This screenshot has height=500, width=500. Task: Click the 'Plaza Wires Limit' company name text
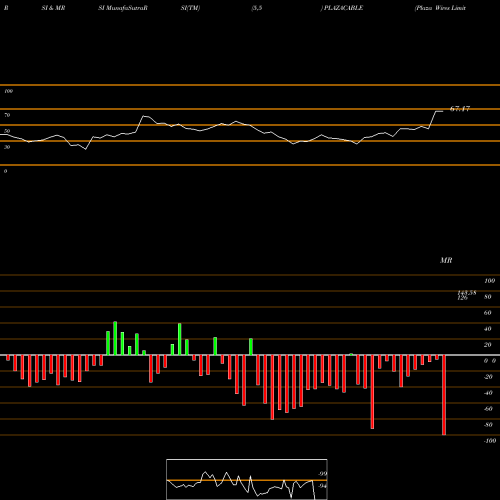click(x=440, y=8)
